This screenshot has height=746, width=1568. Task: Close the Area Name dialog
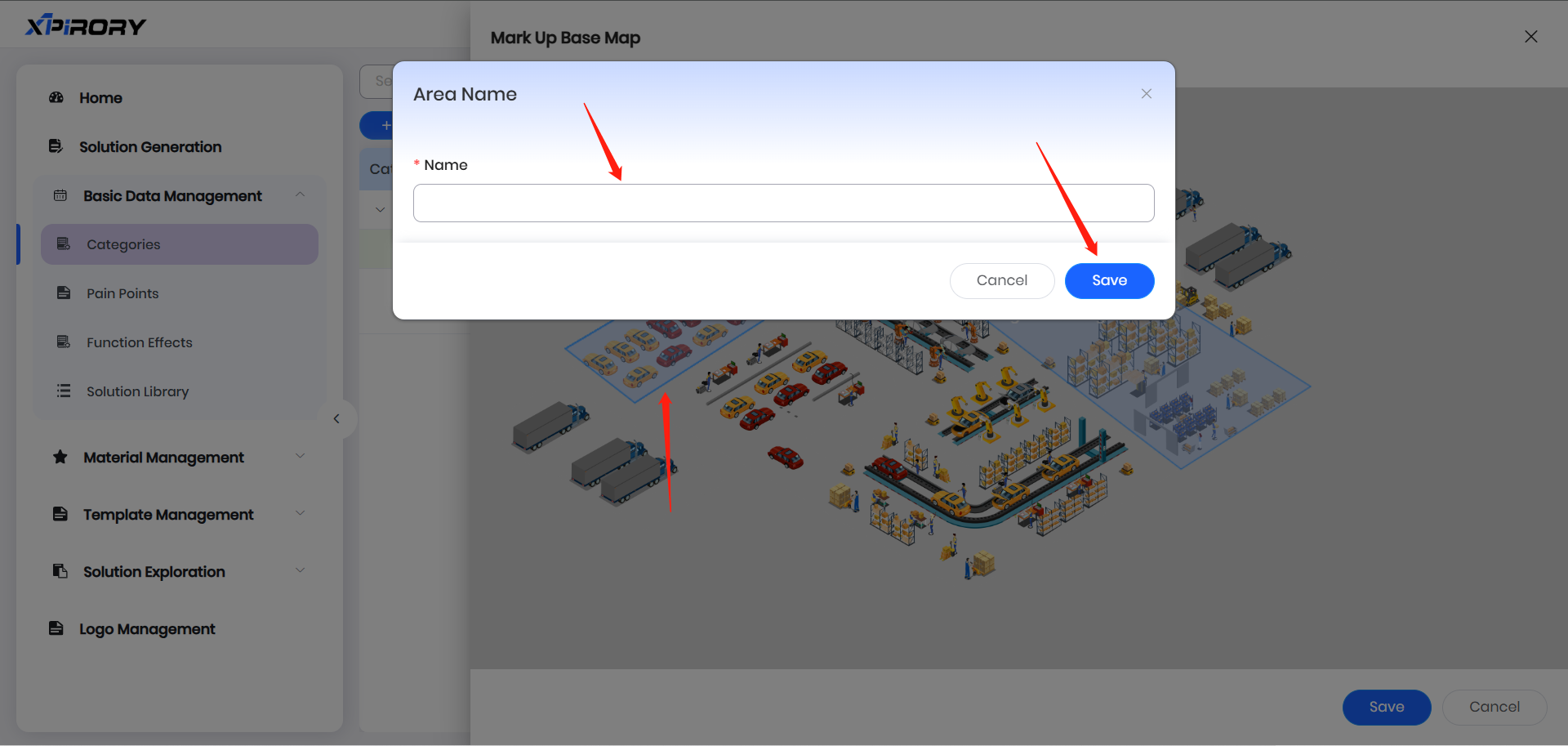point(1147,94)
